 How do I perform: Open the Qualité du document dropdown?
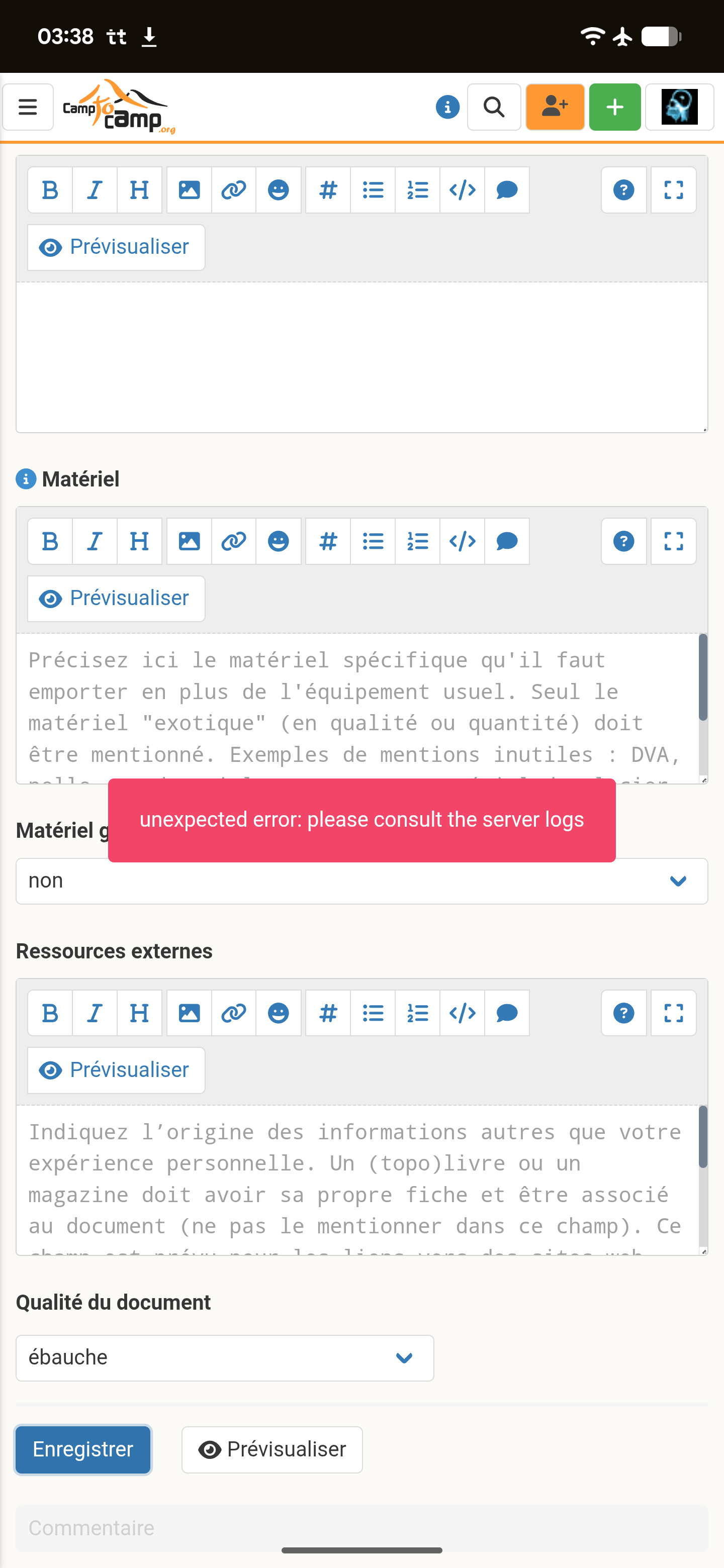[x=225, y=1358]
